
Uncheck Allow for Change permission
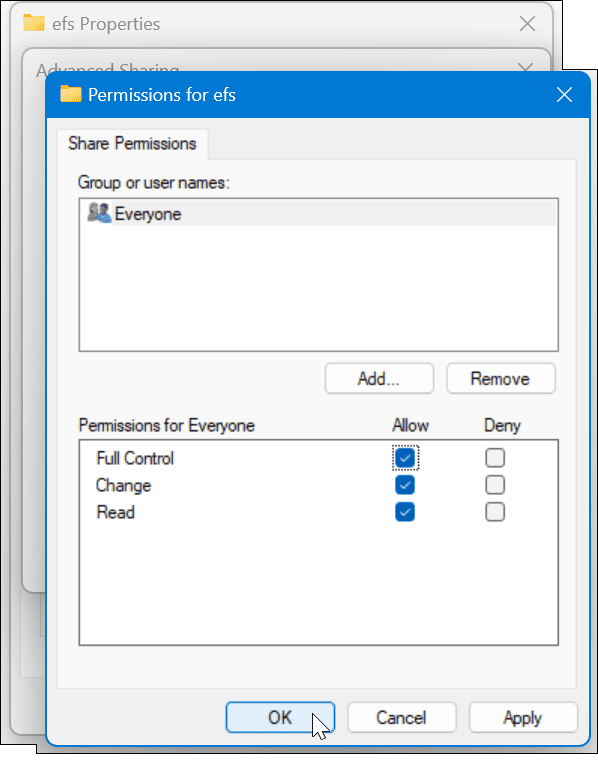[x=405, y=485]
